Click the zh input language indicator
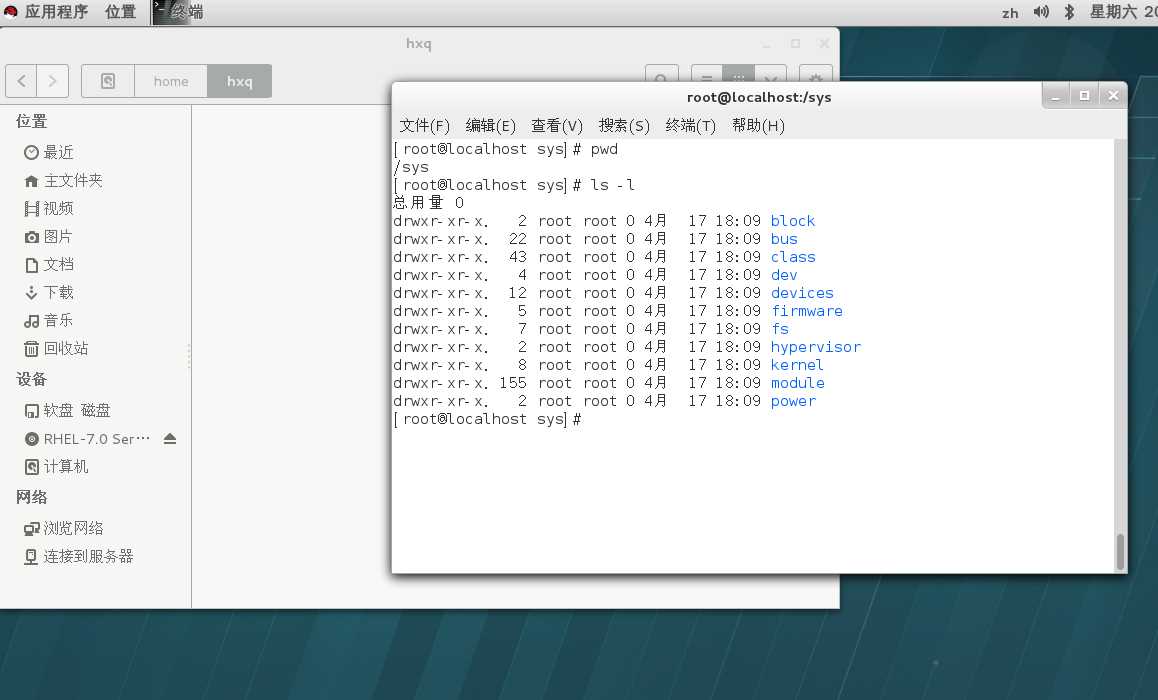Image resolution: width=1158 pixels, height=700 pixels. [1010, 13]
